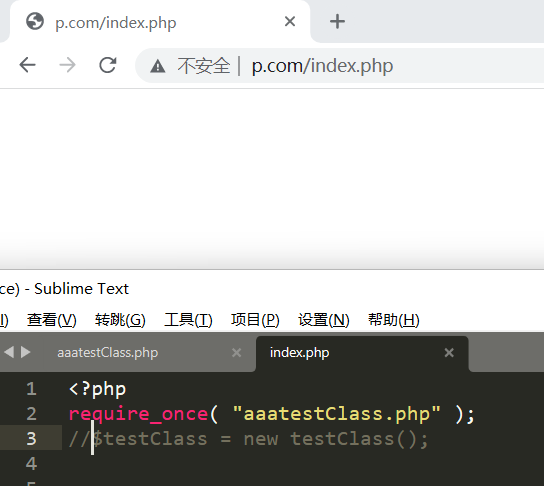Screen dimensions: 544x486
Task: Open the 查看(V) menu in Sublime Text
Action: tap(52, 320)
